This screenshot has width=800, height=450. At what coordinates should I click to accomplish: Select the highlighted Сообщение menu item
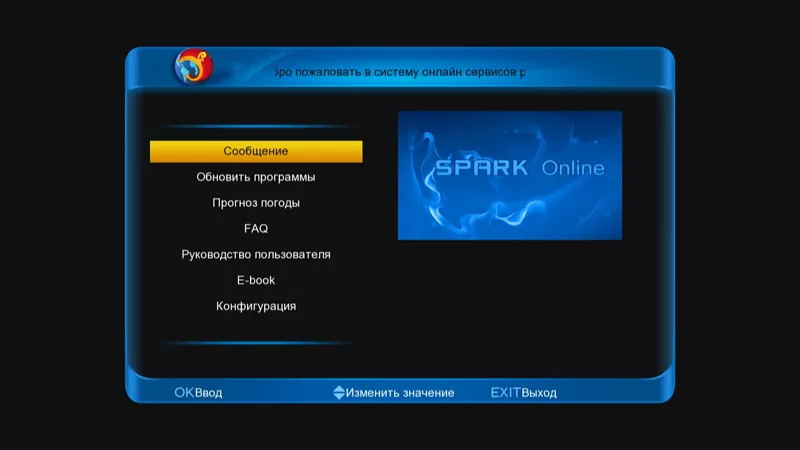pyautogui.click(x=256, y=151)
